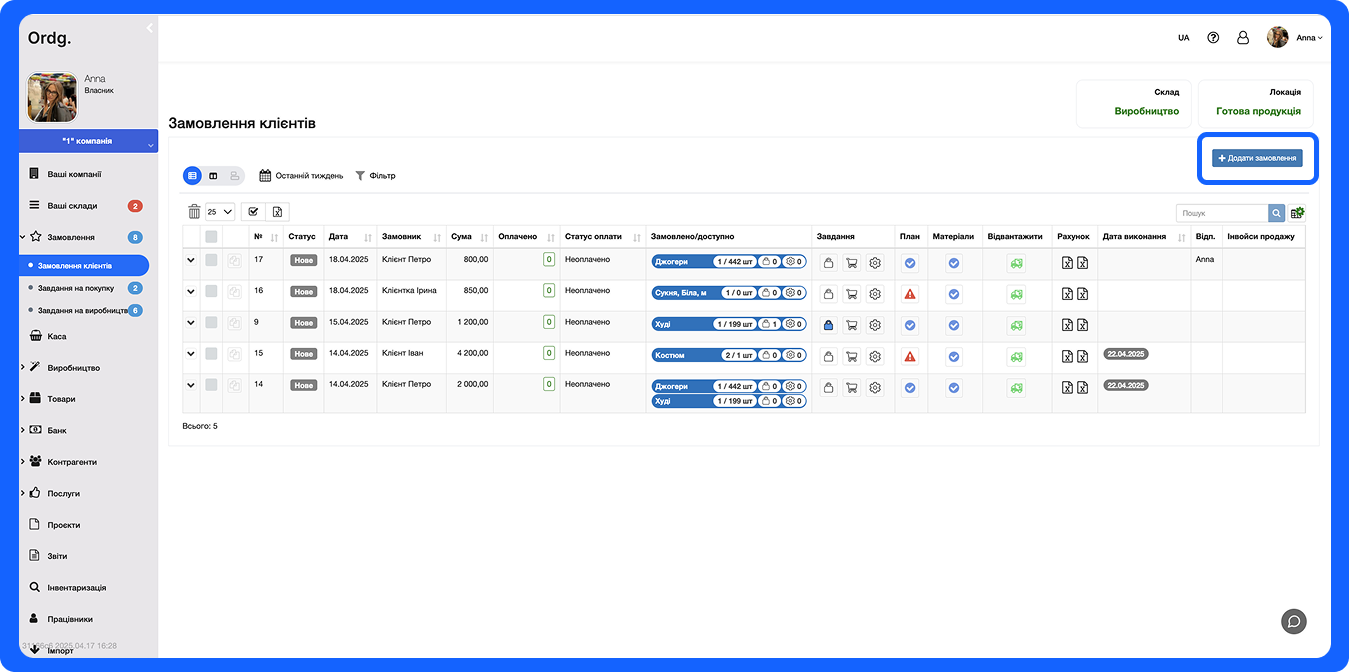Expand the row details for order 16
This screenshot has height=672, width=1349.
191,291
